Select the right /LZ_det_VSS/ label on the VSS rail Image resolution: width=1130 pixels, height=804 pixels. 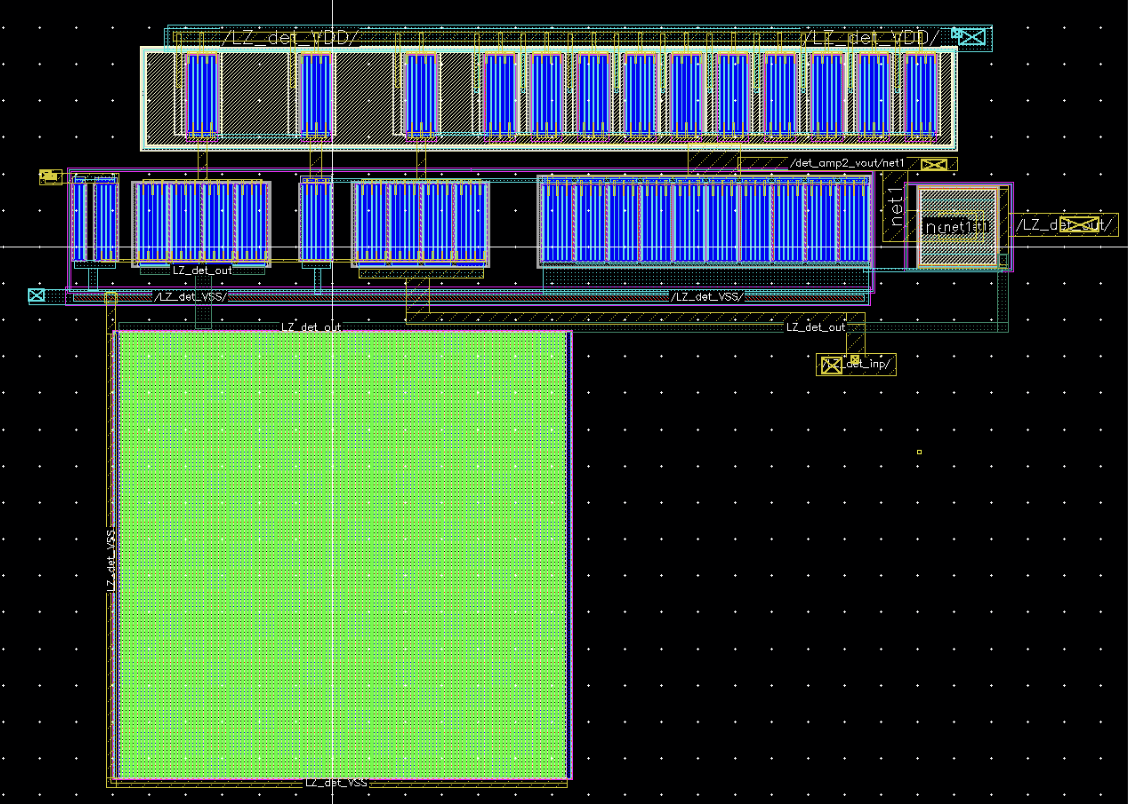707,297
